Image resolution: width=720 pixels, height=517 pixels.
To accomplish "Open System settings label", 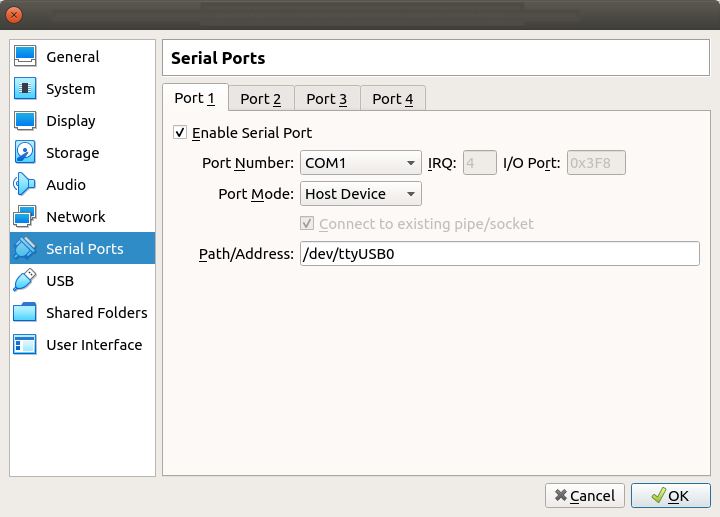I will (71, 89).
